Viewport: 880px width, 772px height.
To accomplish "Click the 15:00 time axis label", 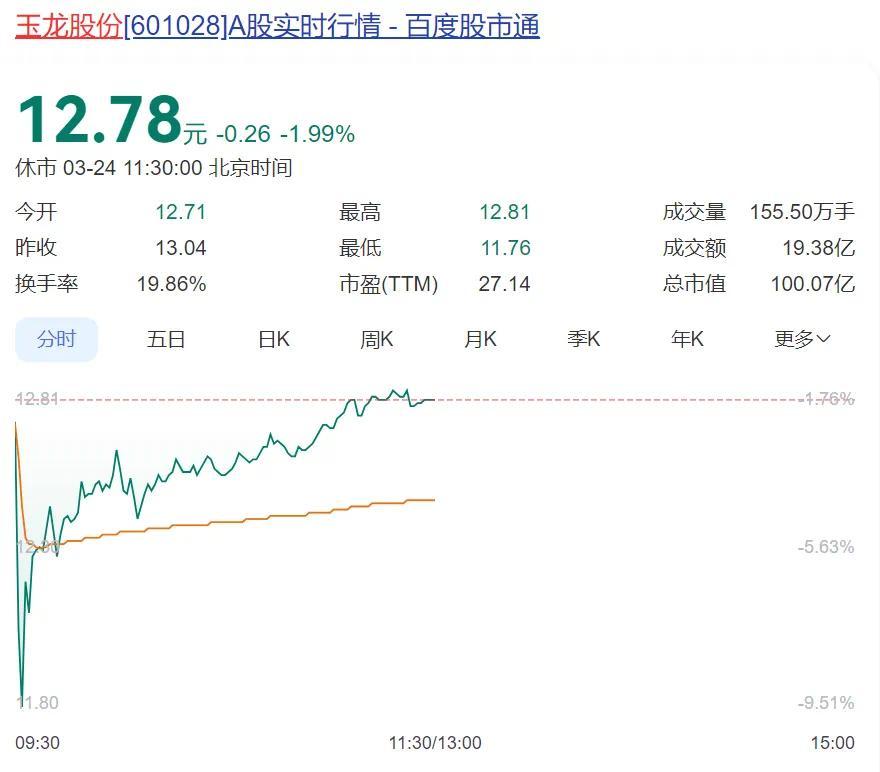I will click(832, 743).
